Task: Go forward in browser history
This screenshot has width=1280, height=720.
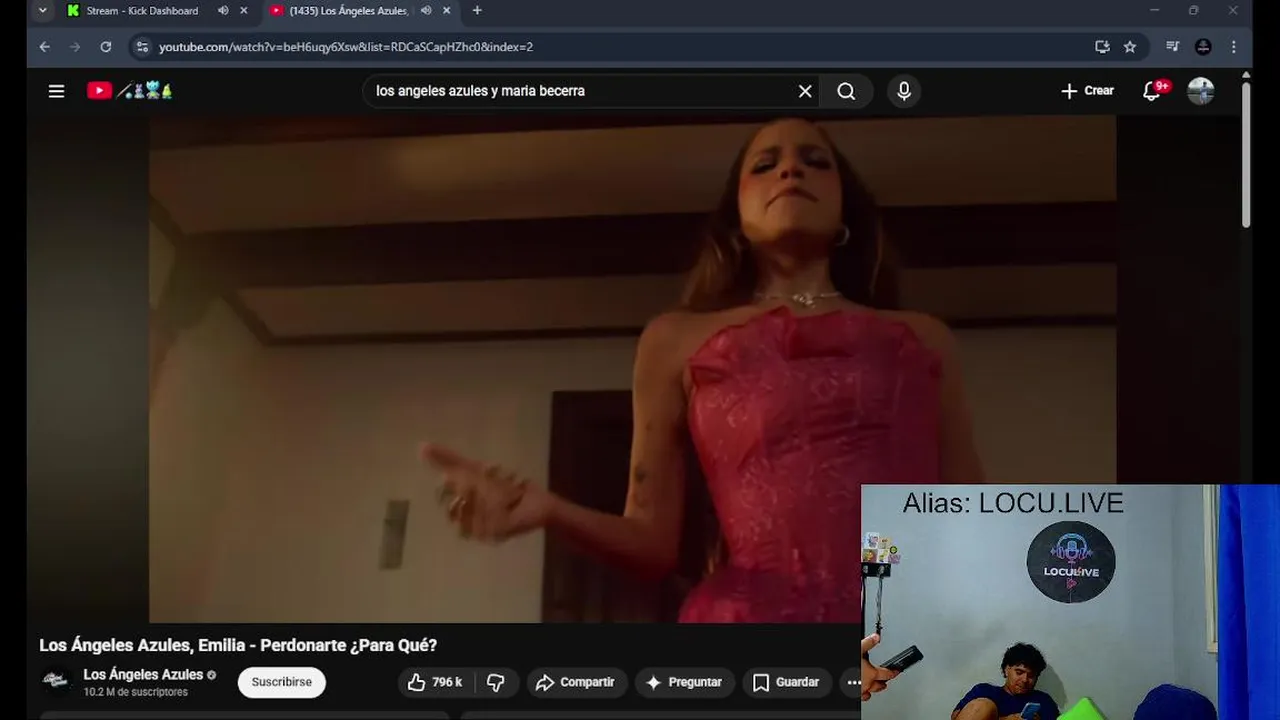Action: pyautogui.click(x=75, y=47)
